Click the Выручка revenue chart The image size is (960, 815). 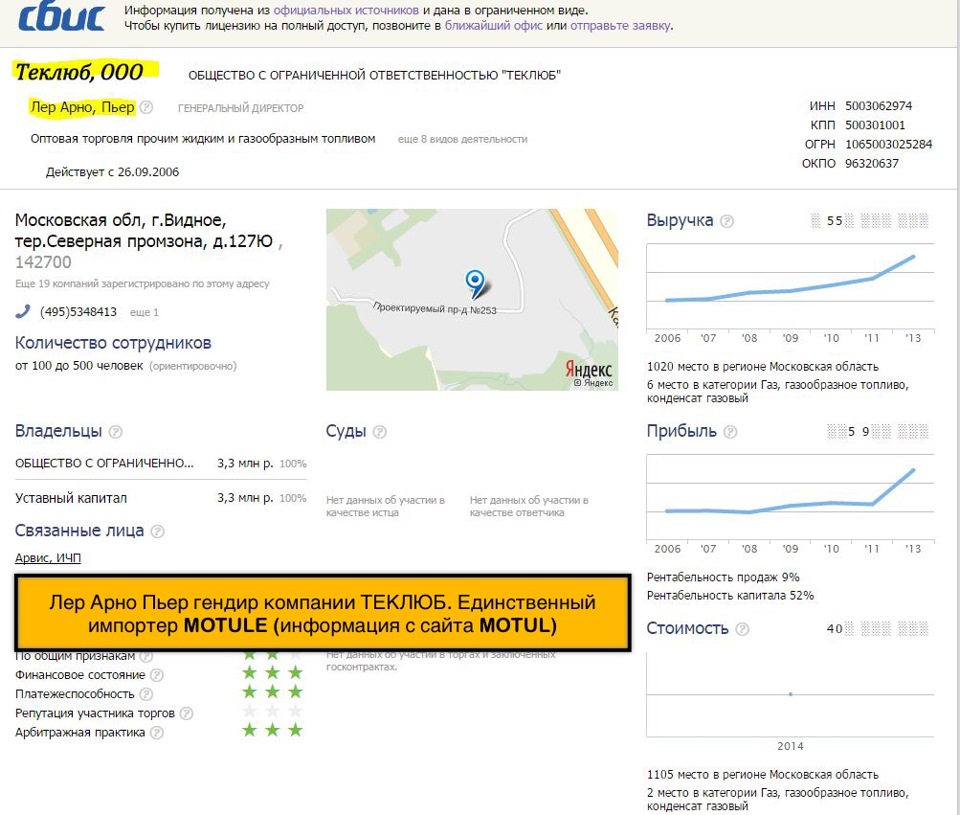click(x=790, y=286)
